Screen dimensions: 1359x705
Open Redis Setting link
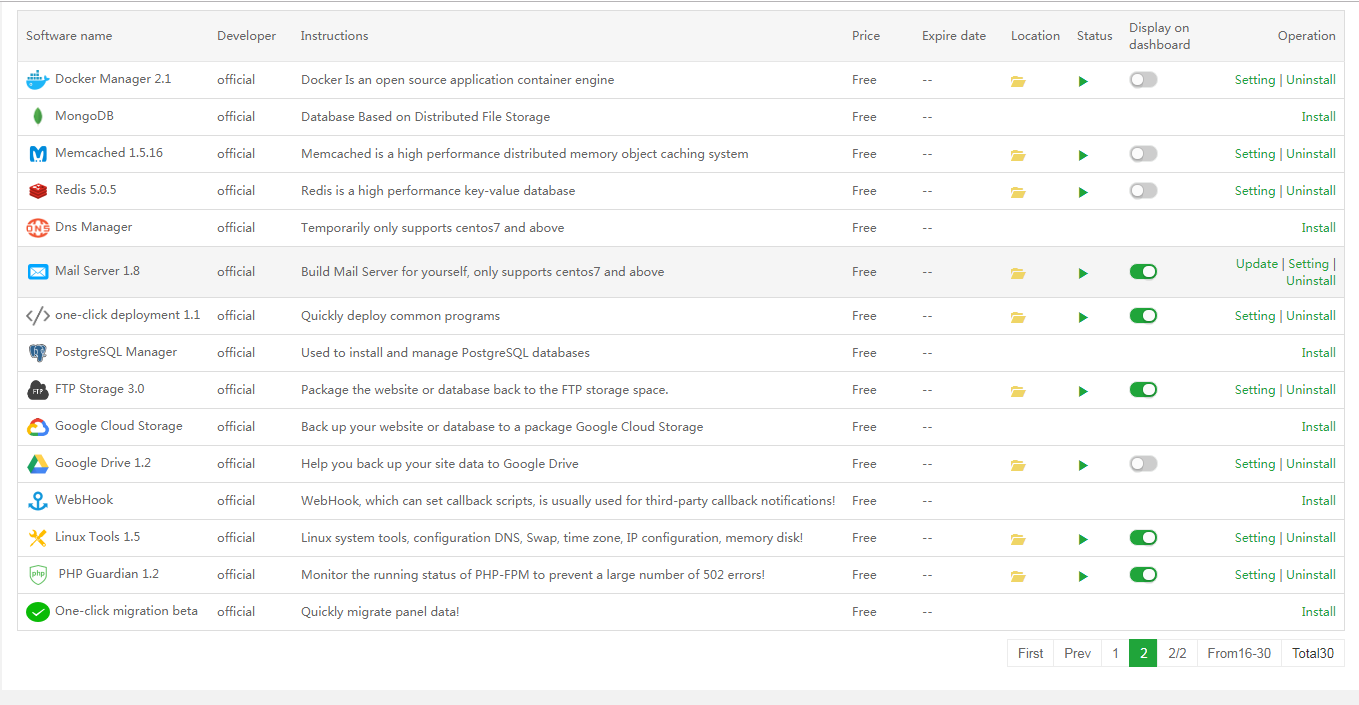pos(1254,191)
